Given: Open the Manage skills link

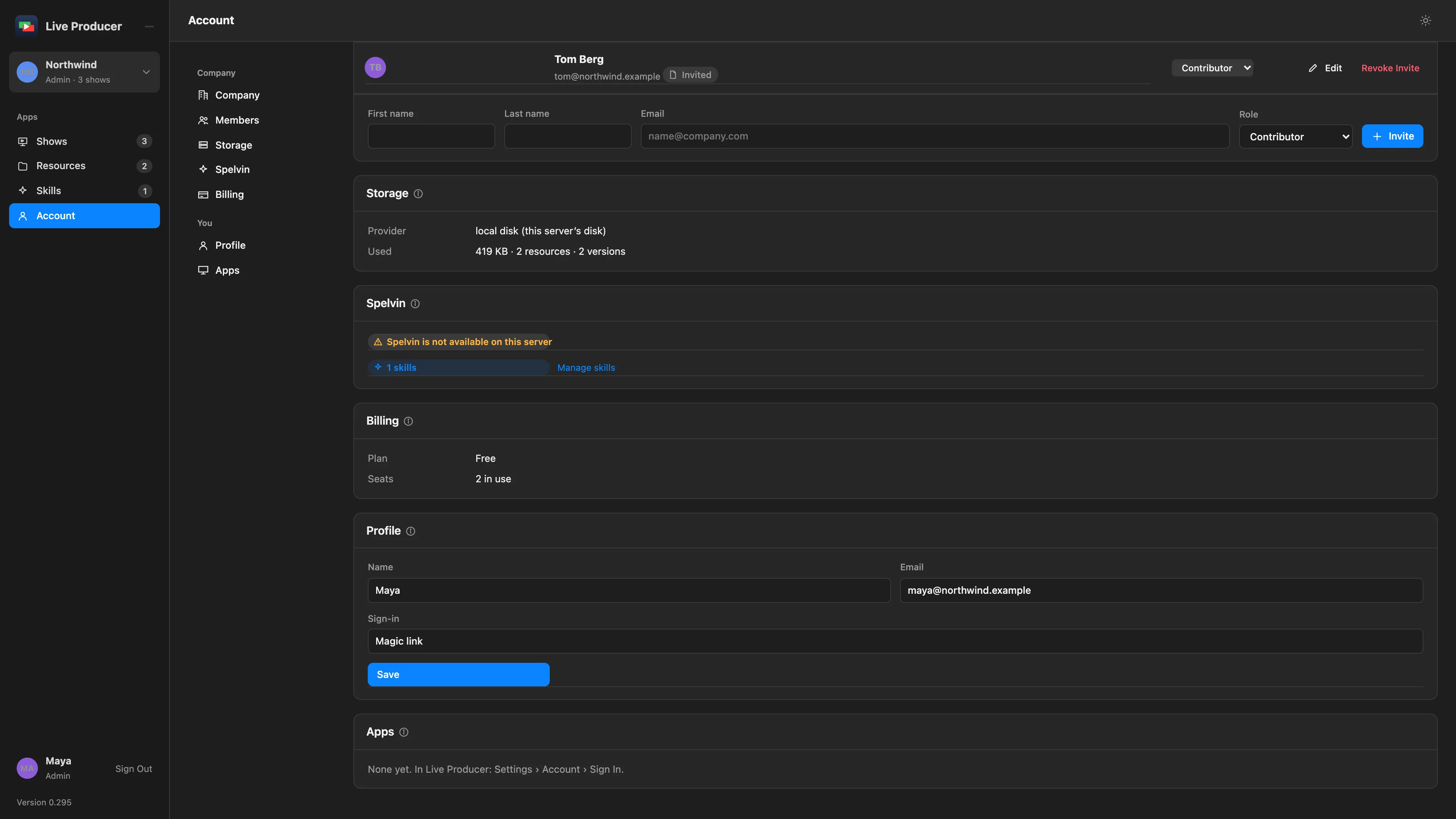Looking at the screenshot, I should pos(586,368).
